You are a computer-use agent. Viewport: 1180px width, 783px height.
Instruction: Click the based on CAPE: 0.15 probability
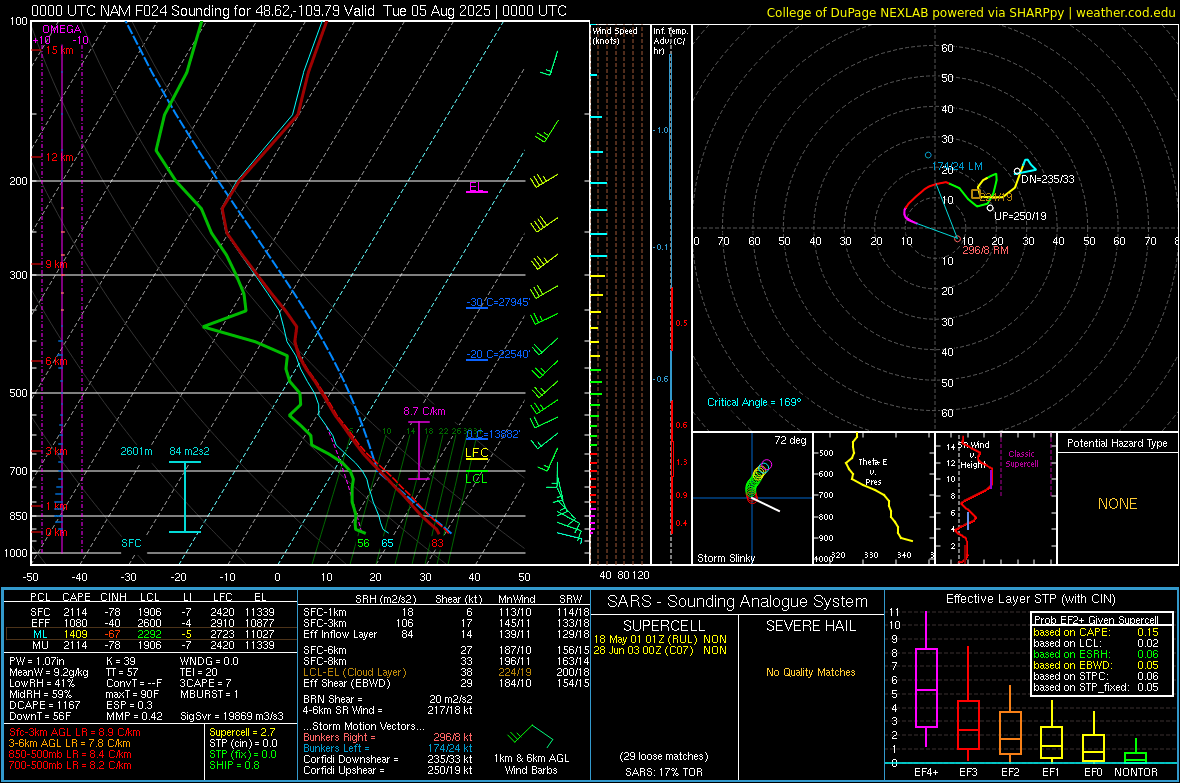tap(1096, 632)
